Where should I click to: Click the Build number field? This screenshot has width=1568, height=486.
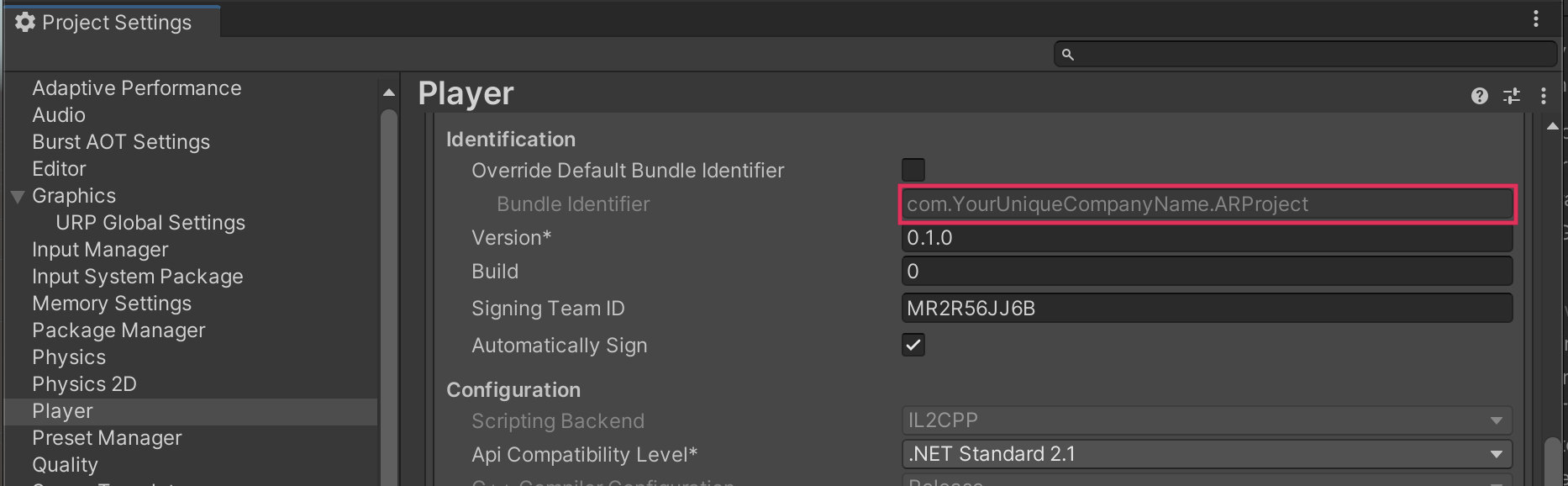tap(1206, 272)
